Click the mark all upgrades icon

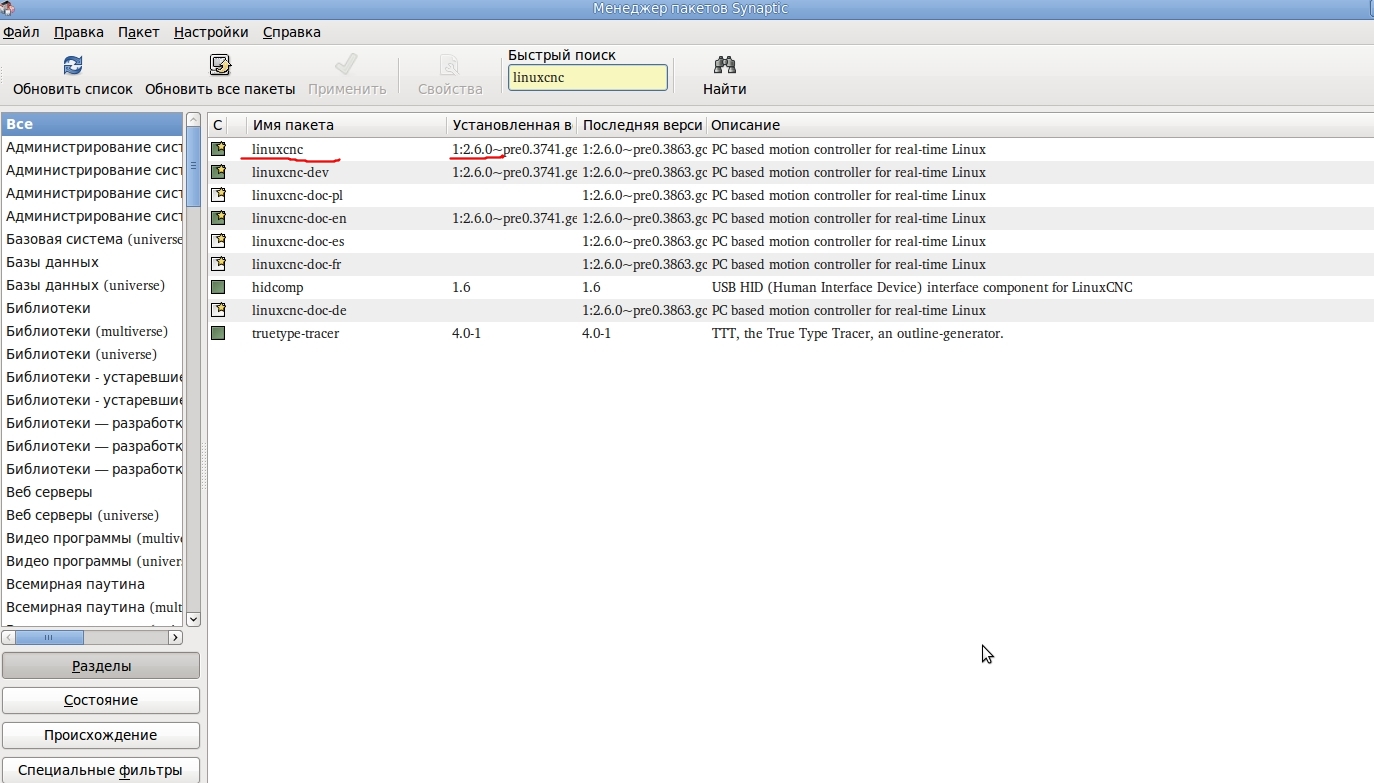[x=220, y=66]
